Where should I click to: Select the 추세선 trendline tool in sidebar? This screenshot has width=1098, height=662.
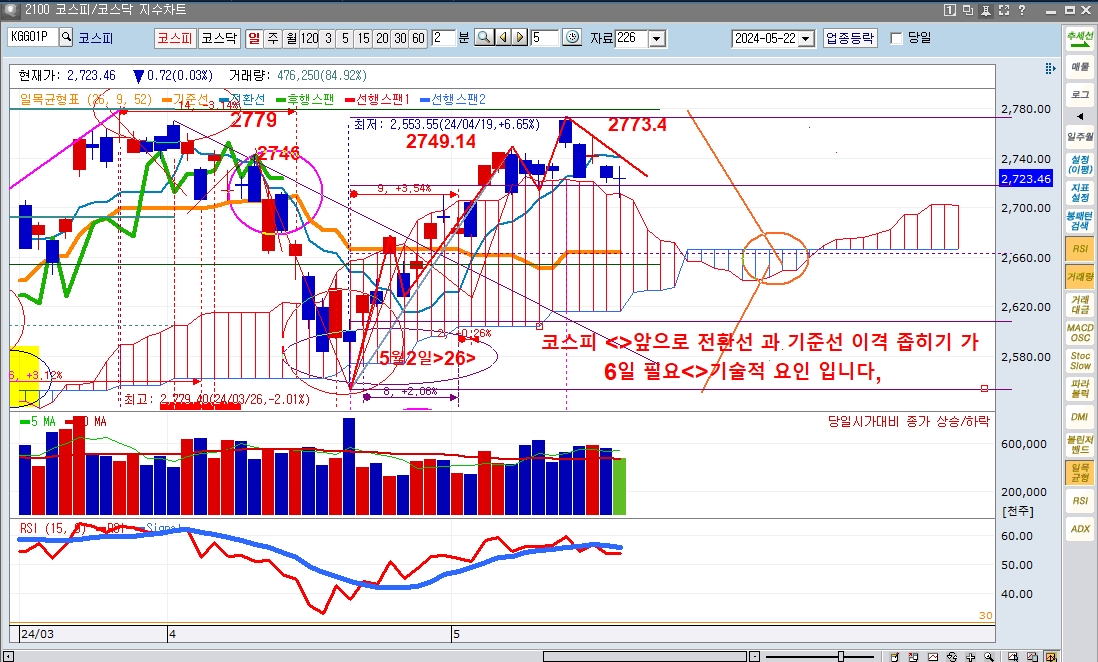click(1080, 39)
